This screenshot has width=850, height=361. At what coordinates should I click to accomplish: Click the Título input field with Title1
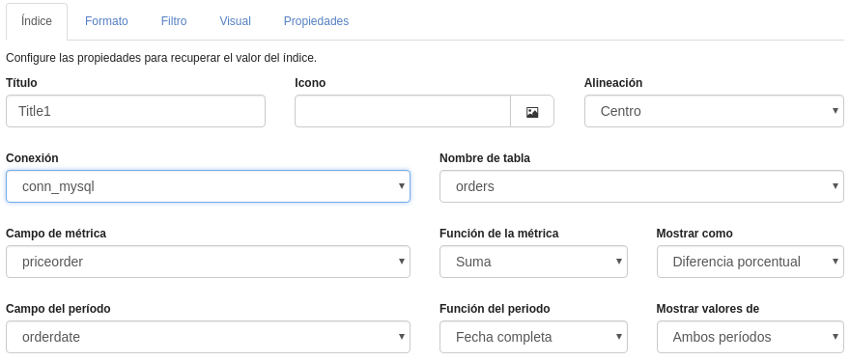pos(136,111)
